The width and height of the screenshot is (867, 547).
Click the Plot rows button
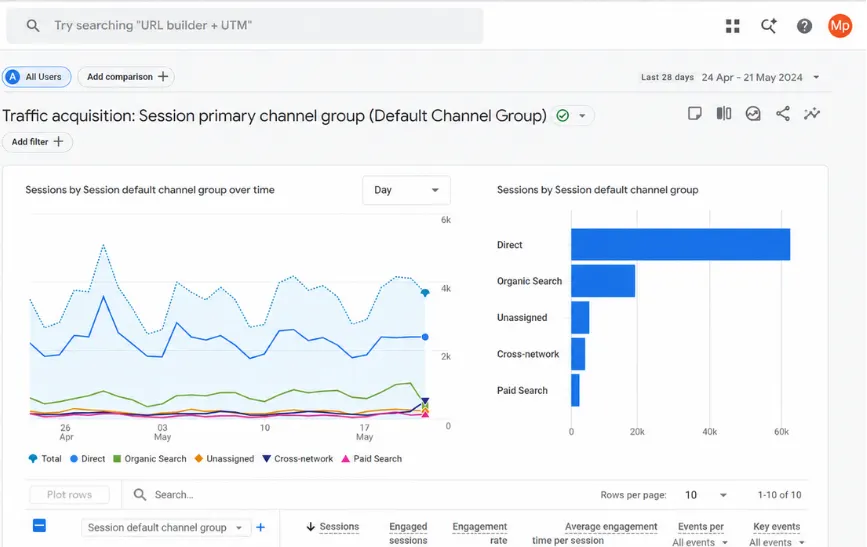(x=70, y=494)
